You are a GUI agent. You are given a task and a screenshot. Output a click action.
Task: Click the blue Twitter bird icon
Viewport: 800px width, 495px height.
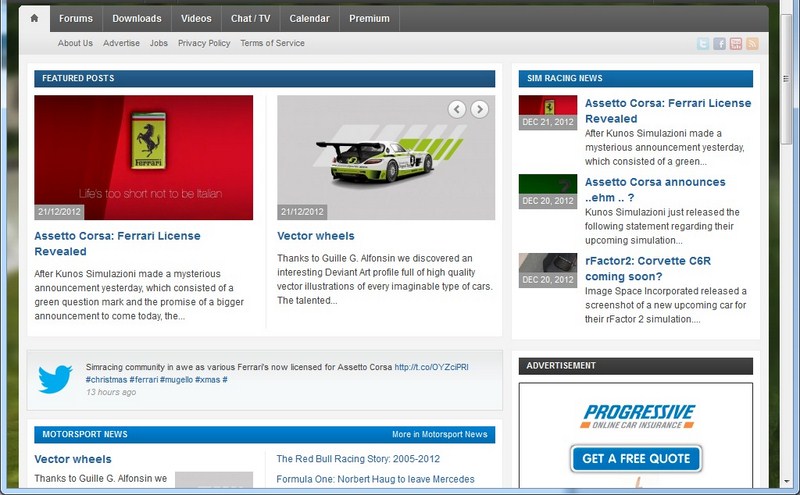click(x=55, y=379)
